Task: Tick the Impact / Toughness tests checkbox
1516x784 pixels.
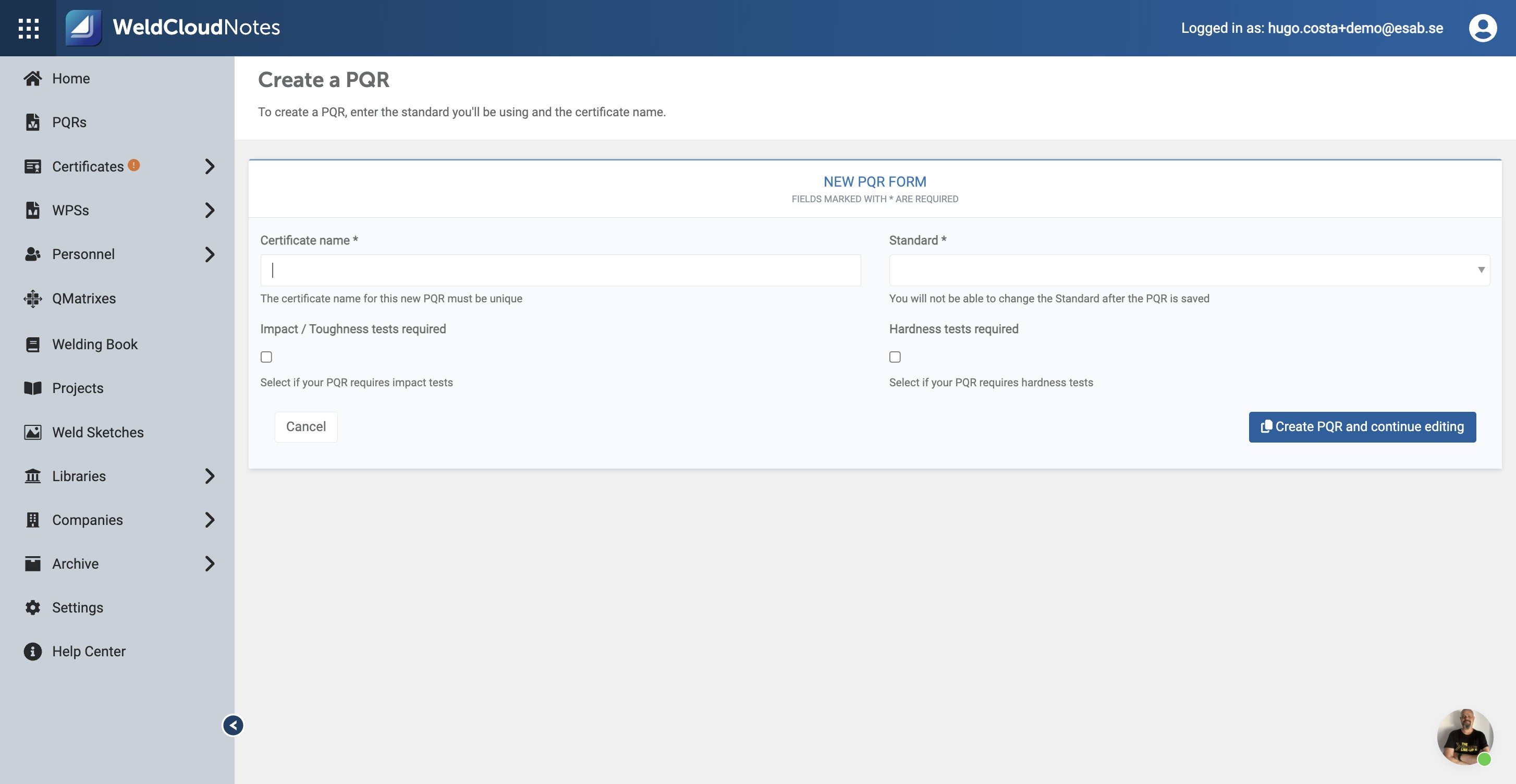Action: 266,357
